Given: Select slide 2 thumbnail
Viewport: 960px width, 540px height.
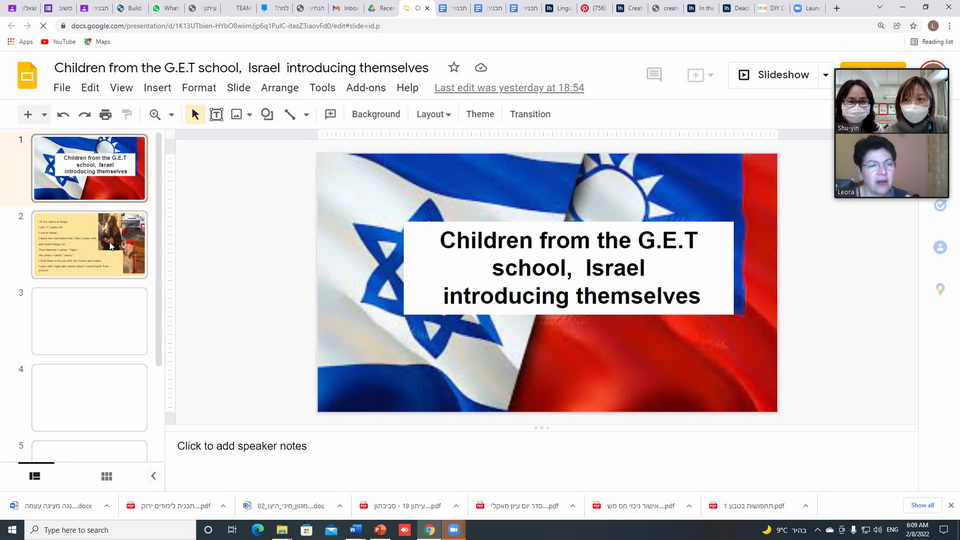Looking at the screenshot, I should tap(89, 244).
